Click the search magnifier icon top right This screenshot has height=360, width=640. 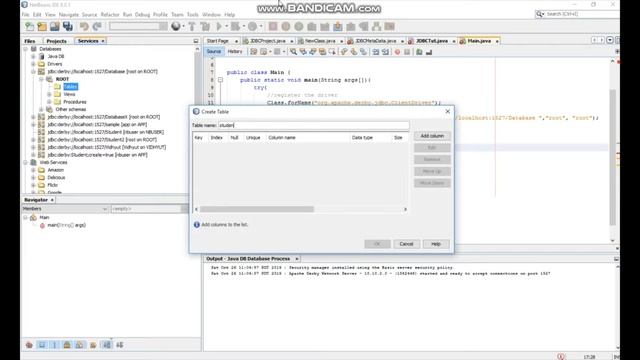click(x=540, y=14)
